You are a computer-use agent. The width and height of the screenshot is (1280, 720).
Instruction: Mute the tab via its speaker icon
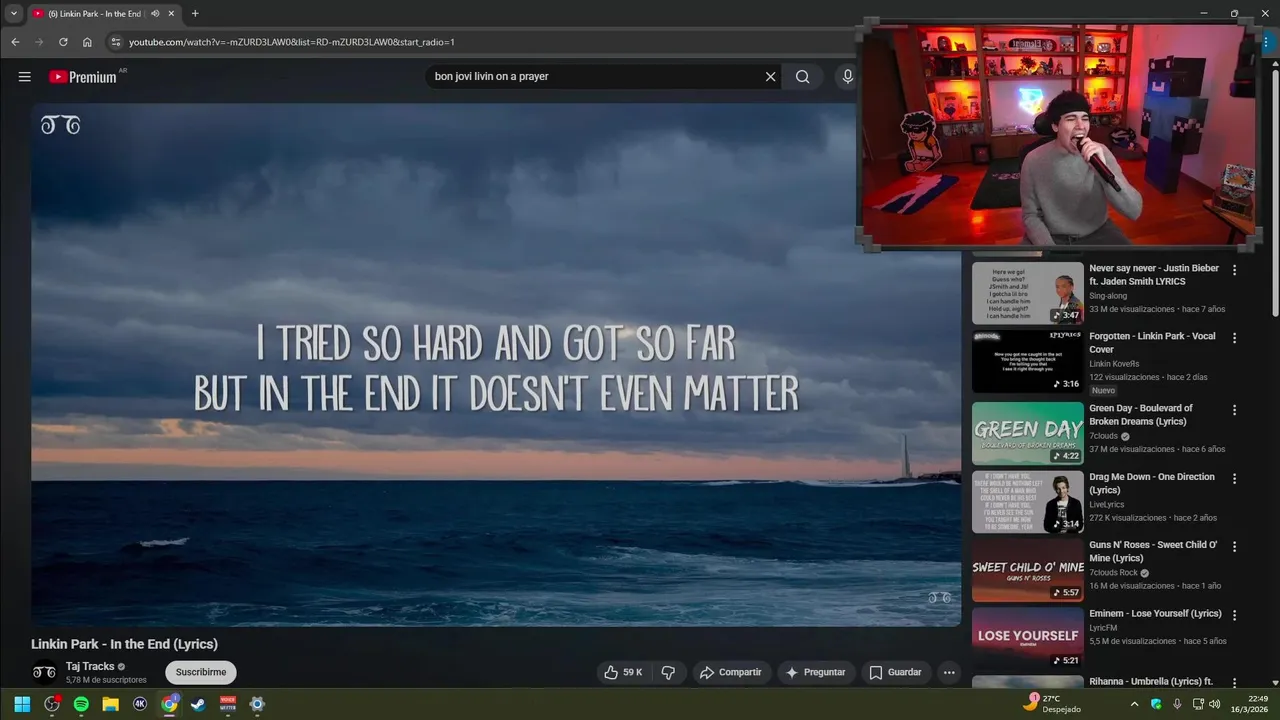click(155, 14)
